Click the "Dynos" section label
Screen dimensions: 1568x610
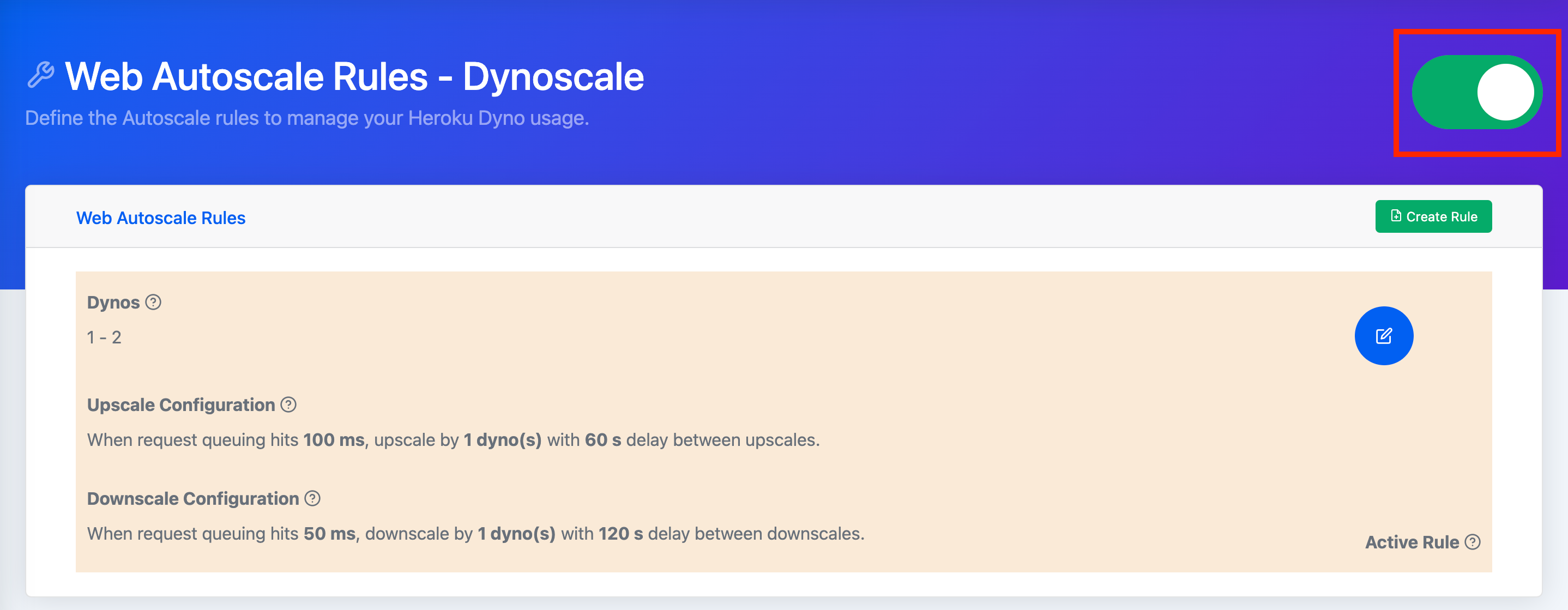(113, 303)
